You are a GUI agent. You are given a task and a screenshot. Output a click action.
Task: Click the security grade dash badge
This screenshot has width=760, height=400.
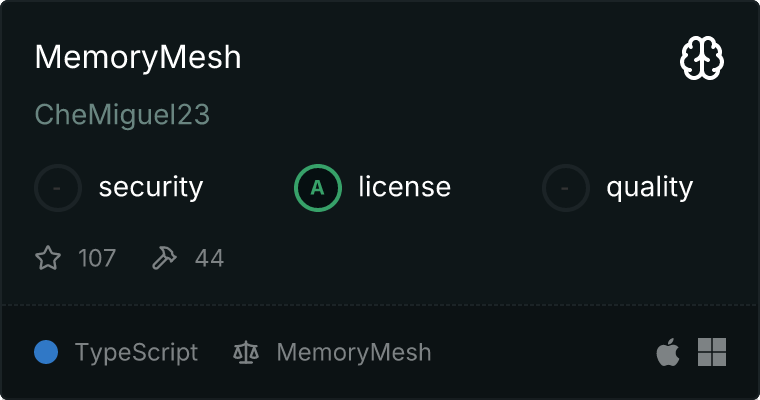[x=58, y=187]
